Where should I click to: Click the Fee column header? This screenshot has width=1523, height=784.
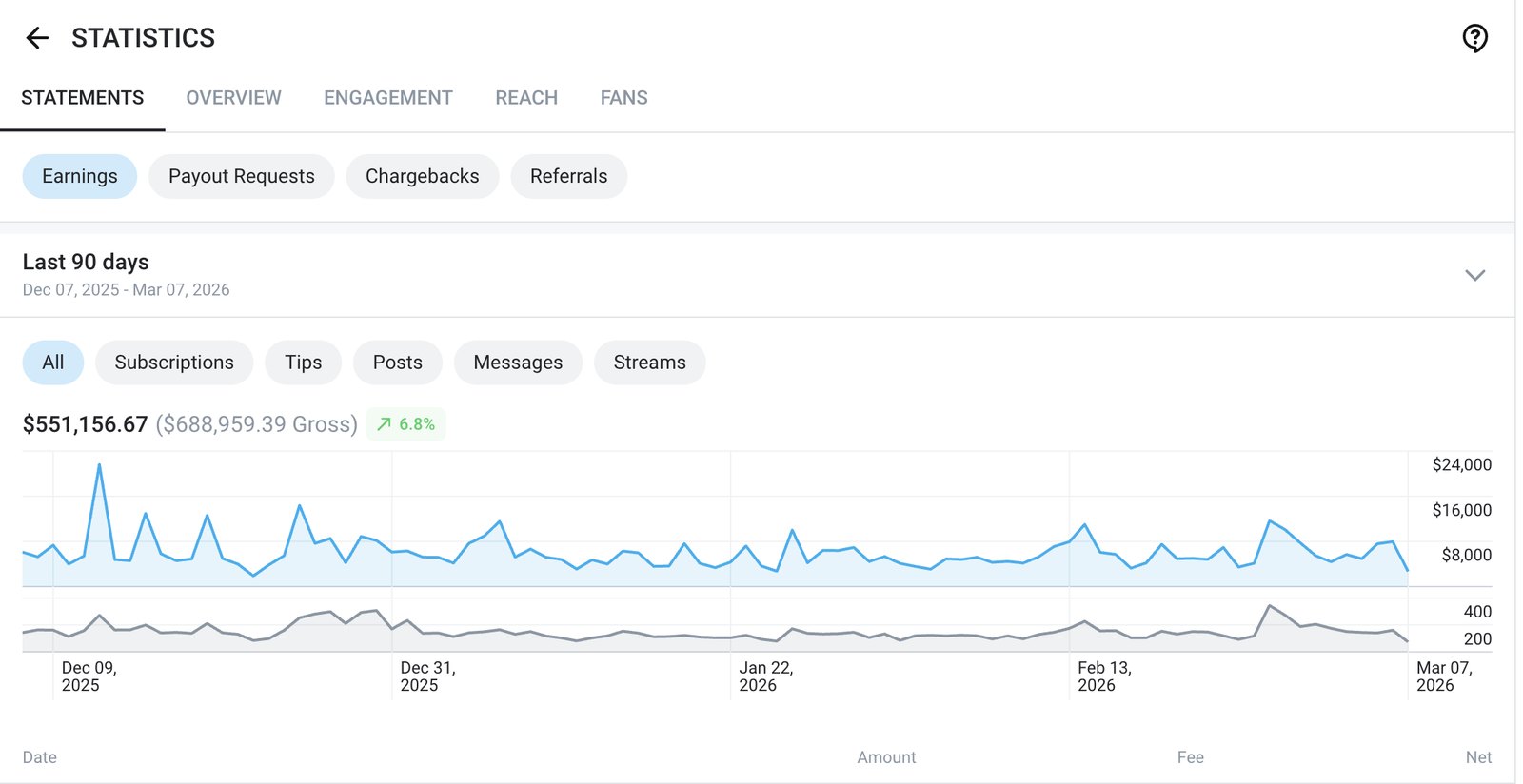(x=1191, y=757)
